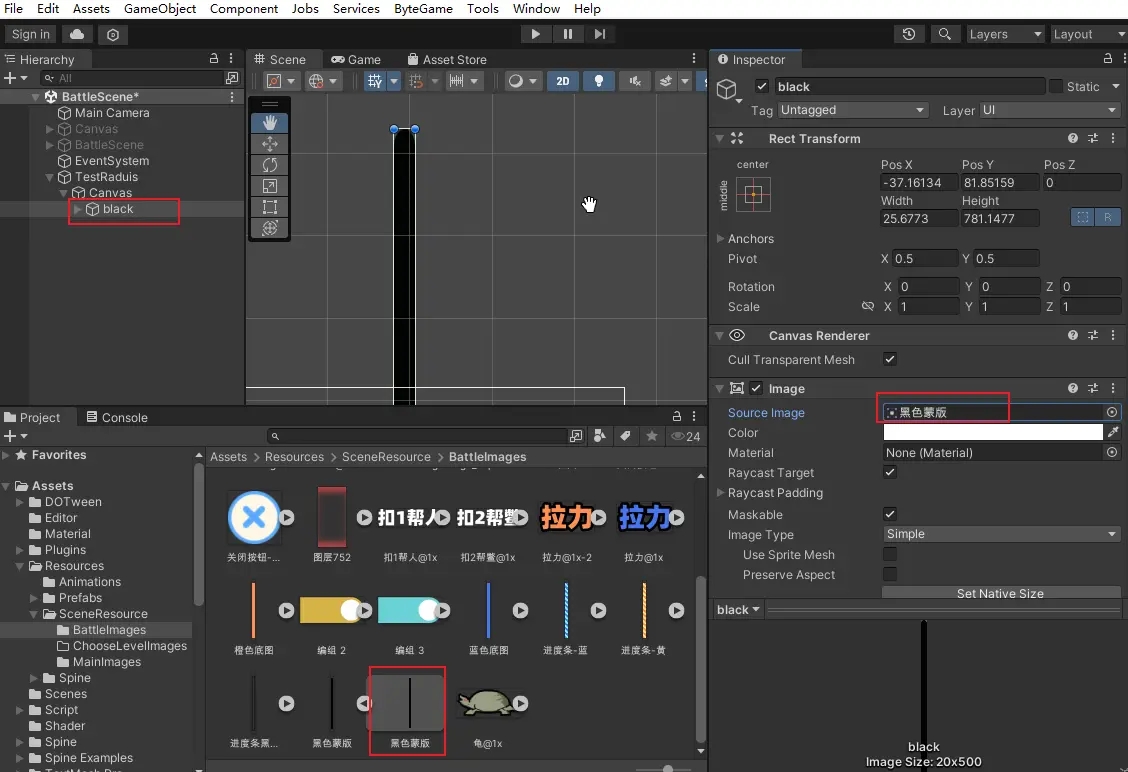This screenshot has width=1128, height=772.
Task: Select the Rect tool in Scene overlay
Action: pyautogui.click(x=269, y=207)
